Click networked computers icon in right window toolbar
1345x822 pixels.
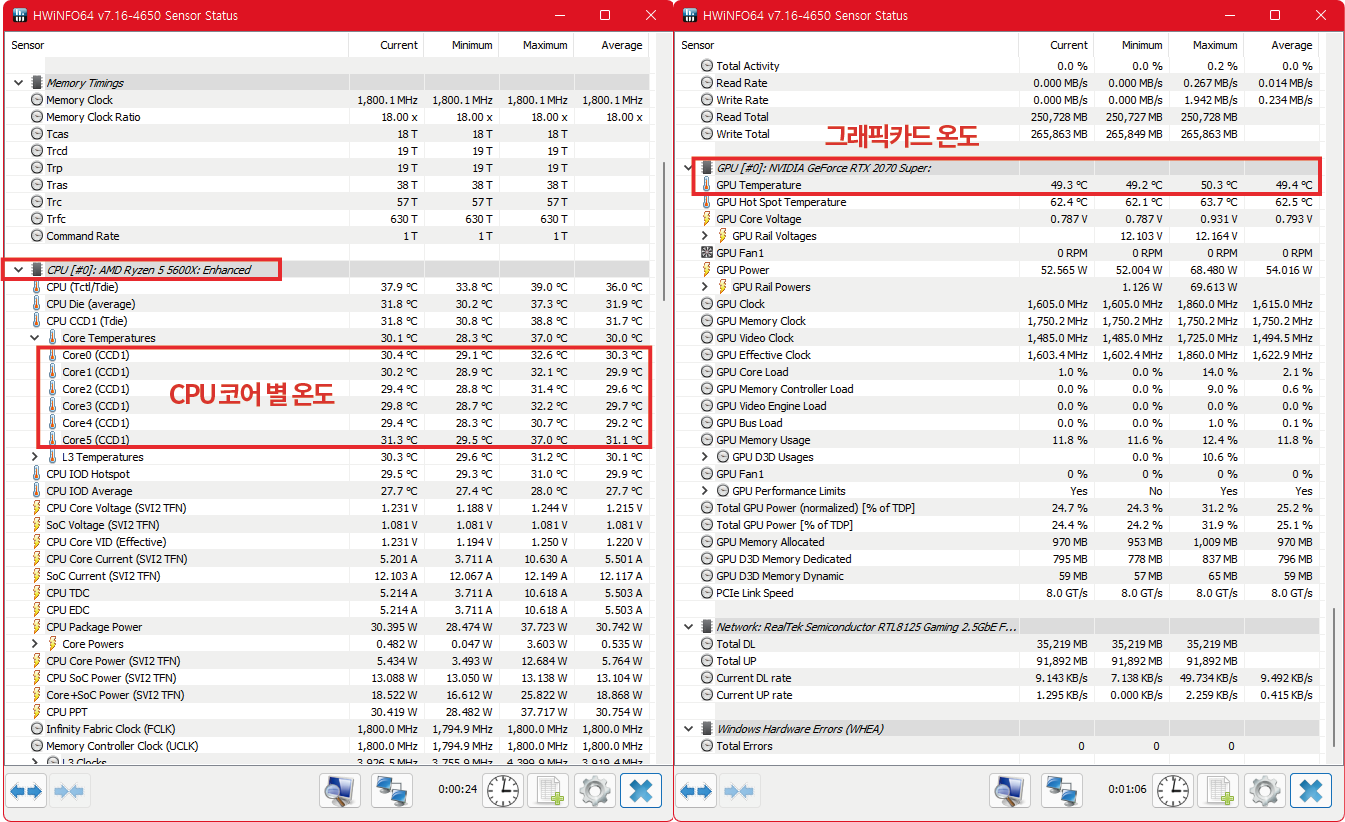(x=1061, y=791)
